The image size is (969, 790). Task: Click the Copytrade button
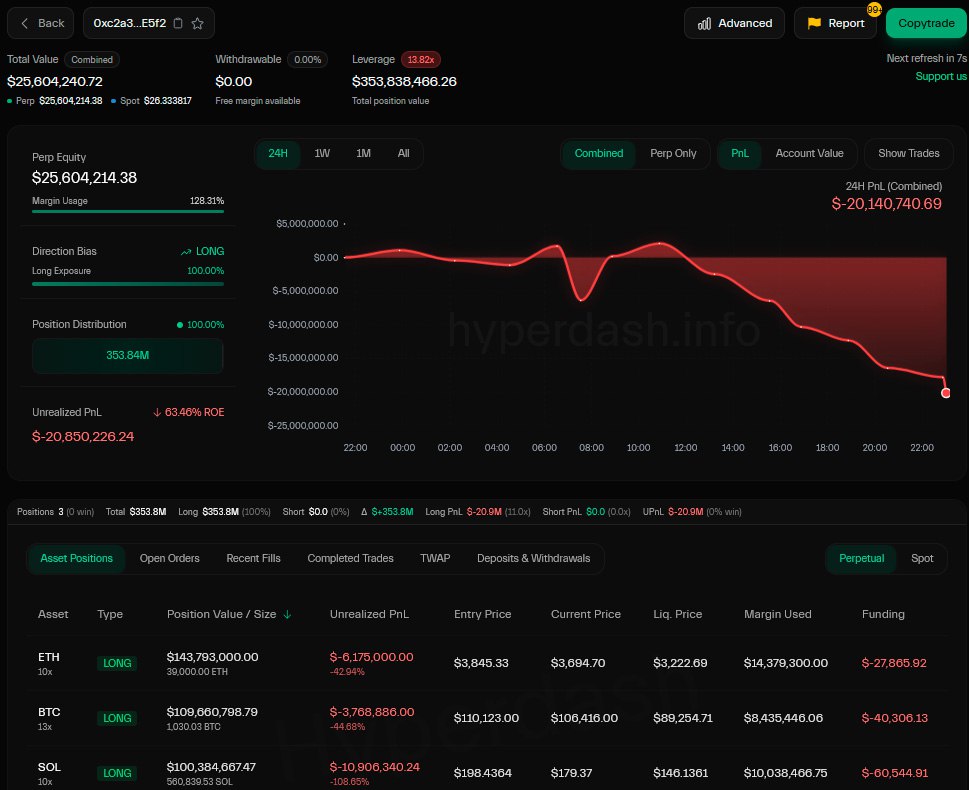[925, 23]
